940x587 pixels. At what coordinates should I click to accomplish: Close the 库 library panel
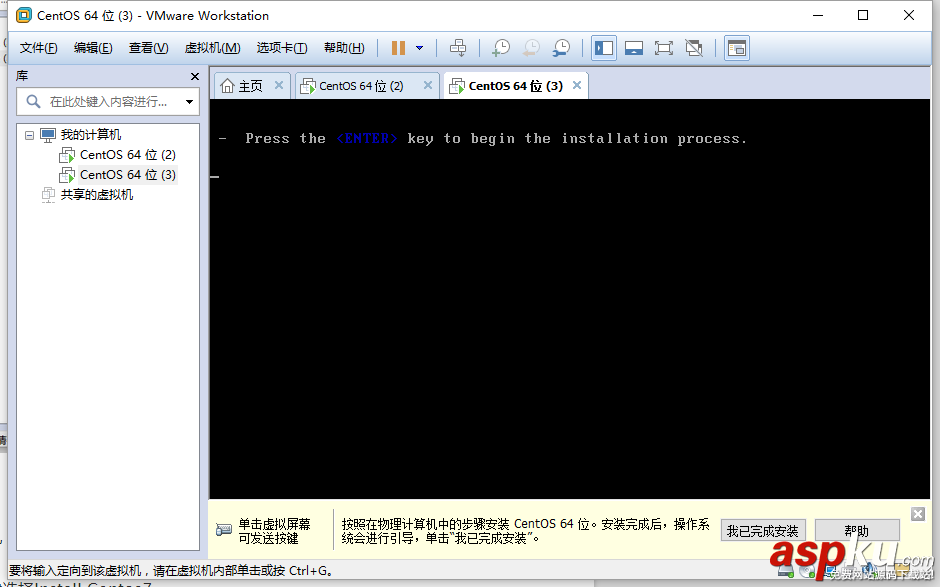tap(194, 76)
